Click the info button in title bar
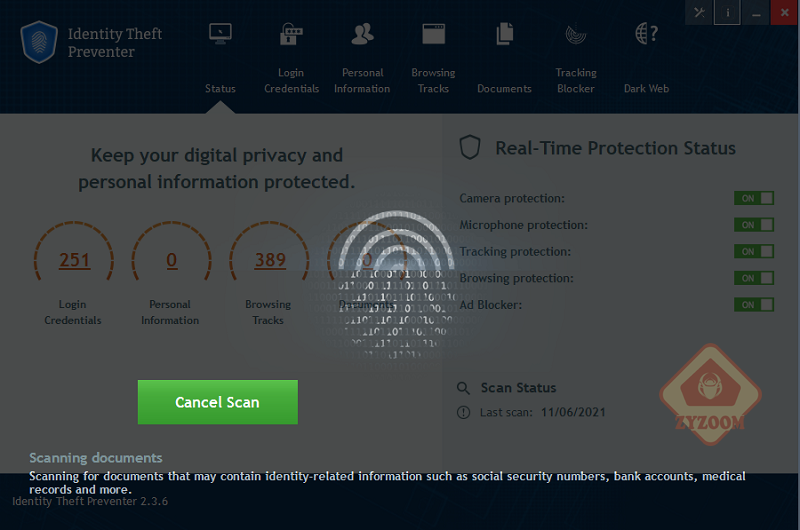Screen dimensions: 800x530 [x=728, y=12]
